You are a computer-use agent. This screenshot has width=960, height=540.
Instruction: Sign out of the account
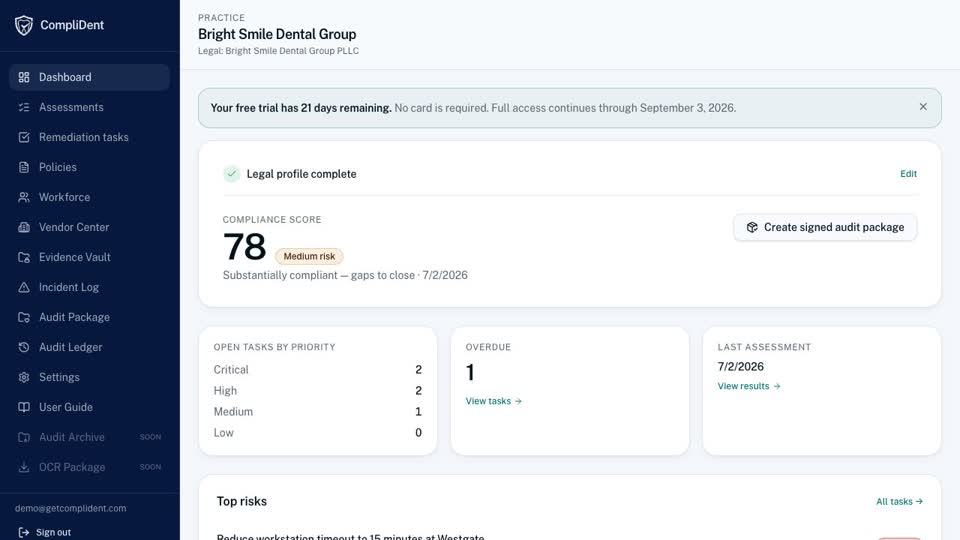(x=45, y=533)
